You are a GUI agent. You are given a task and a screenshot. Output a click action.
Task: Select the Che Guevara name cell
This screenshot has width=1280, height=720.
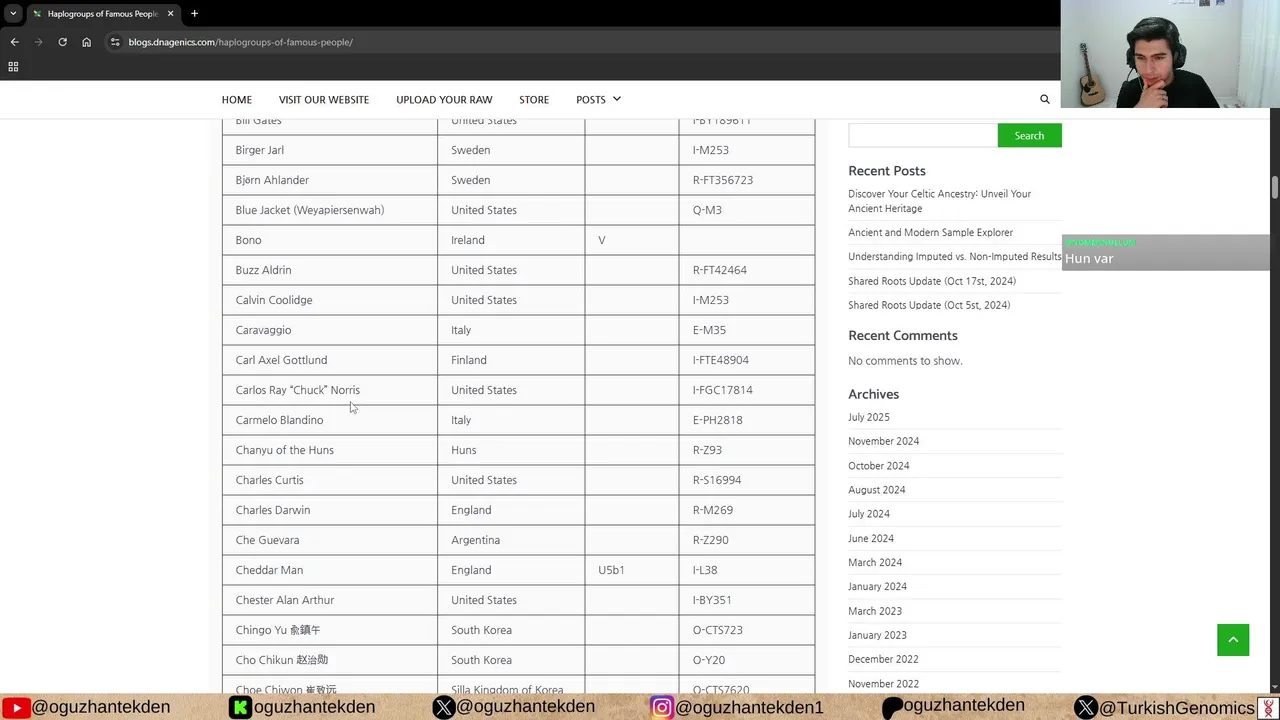click(x=330, y=540)
